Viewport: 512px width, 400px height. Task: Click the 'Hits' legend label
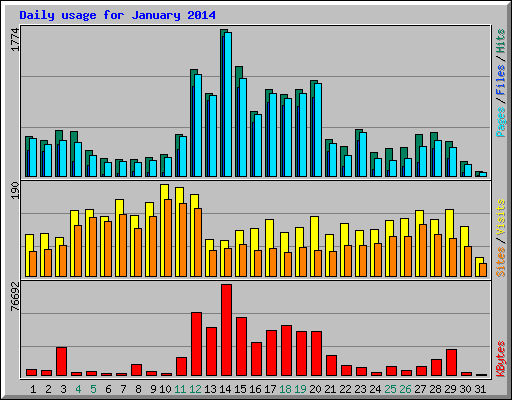coord(501,41)
